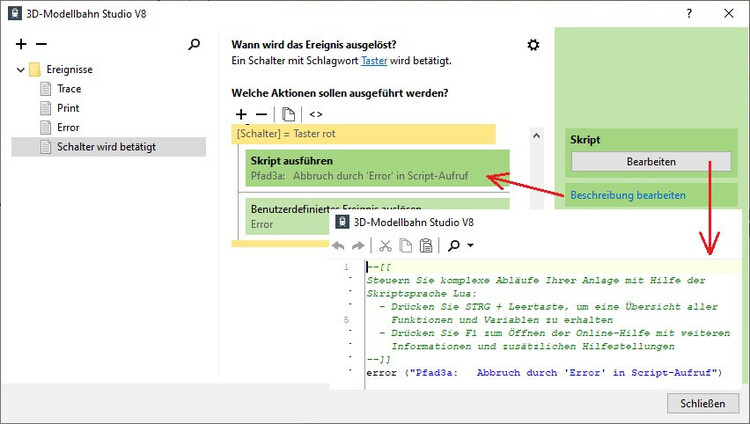750x424 pixels.
Task: Copy in the script editor toolbar
Action: pyautogui.click(x=406, y=245)
